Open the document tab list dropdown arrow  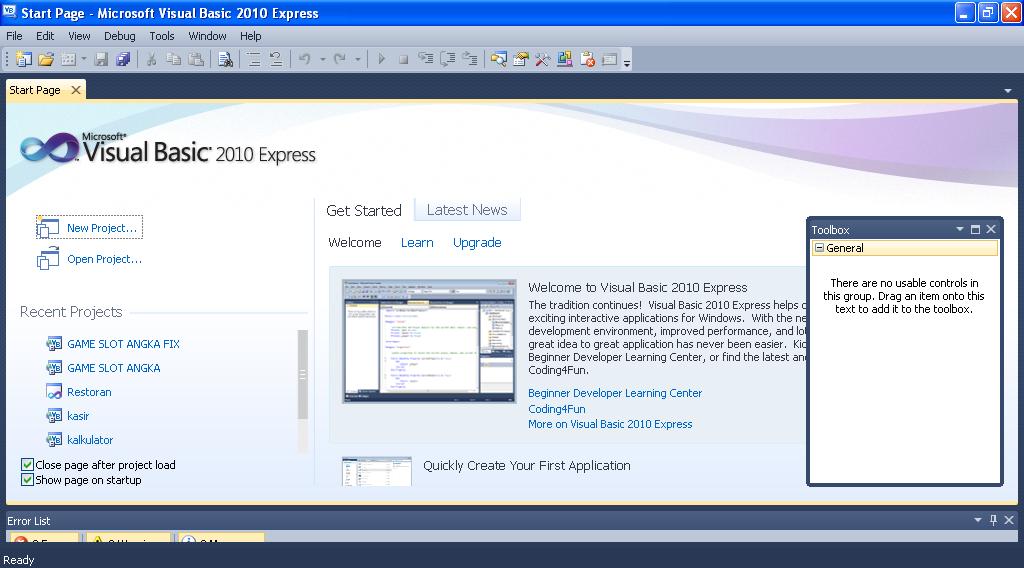tap(1008, 91)
